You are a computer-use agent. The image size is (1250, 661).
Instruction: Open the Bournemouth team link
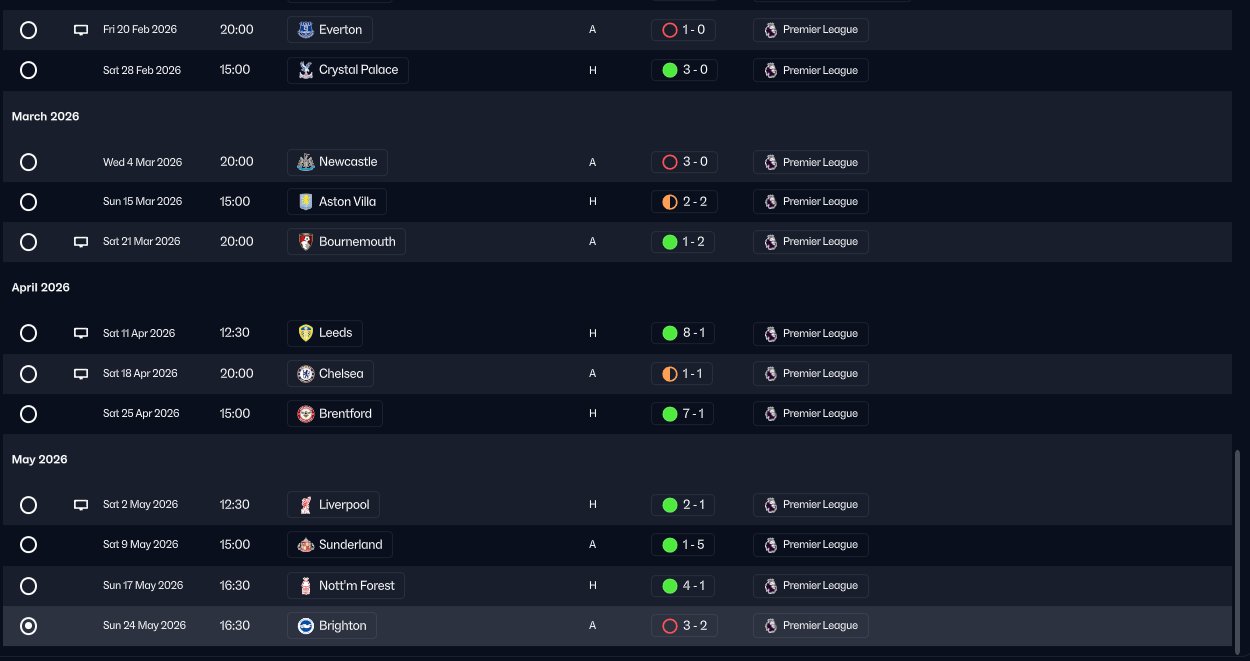point(346,242)
